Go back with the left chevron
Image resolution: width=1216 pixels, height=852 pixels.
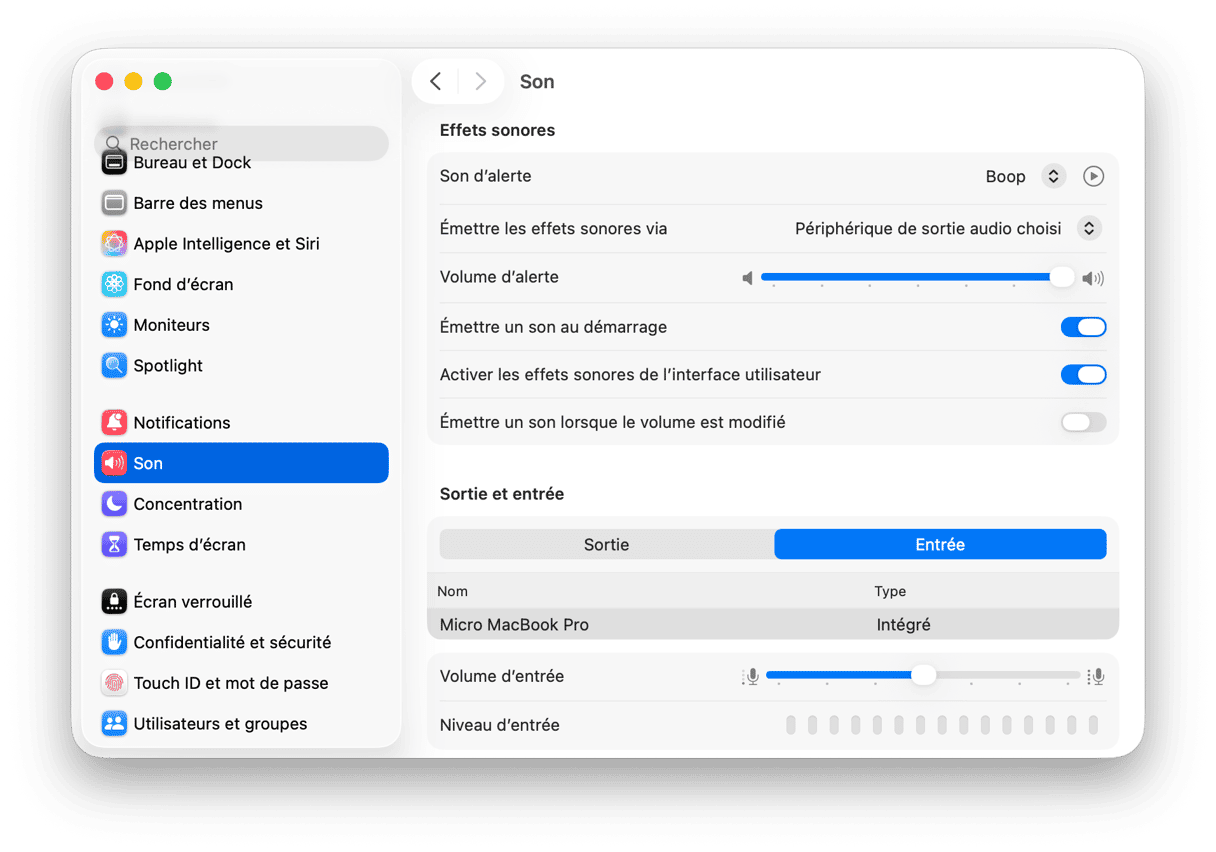pyautogui.click(x=435, y=82)
